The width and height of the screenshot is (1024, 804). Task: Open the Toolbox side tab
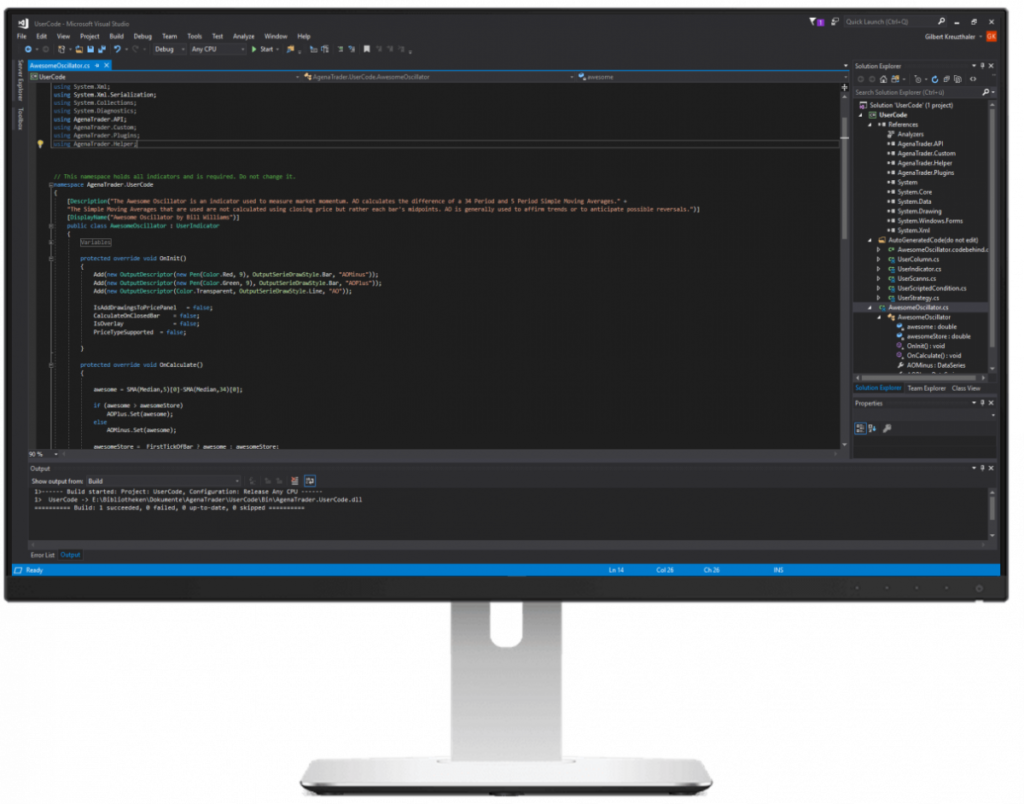20,119
